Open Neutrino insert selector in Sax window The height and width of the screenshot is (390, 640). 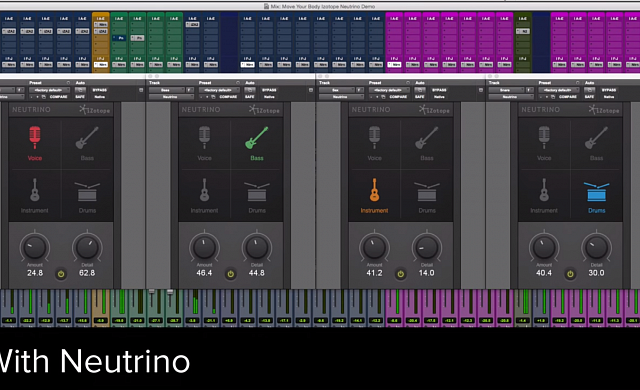(x=341, y=97)
